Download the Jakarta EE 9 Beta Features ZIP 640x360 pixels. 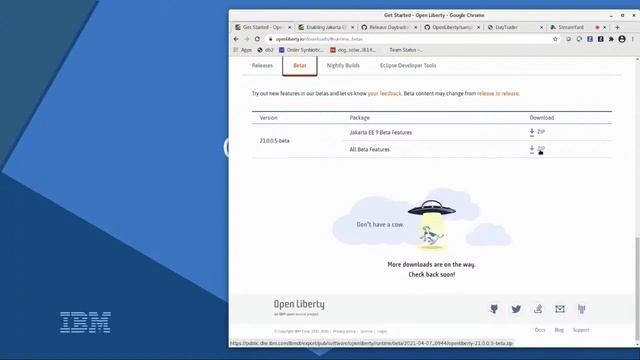pos(537,132)
